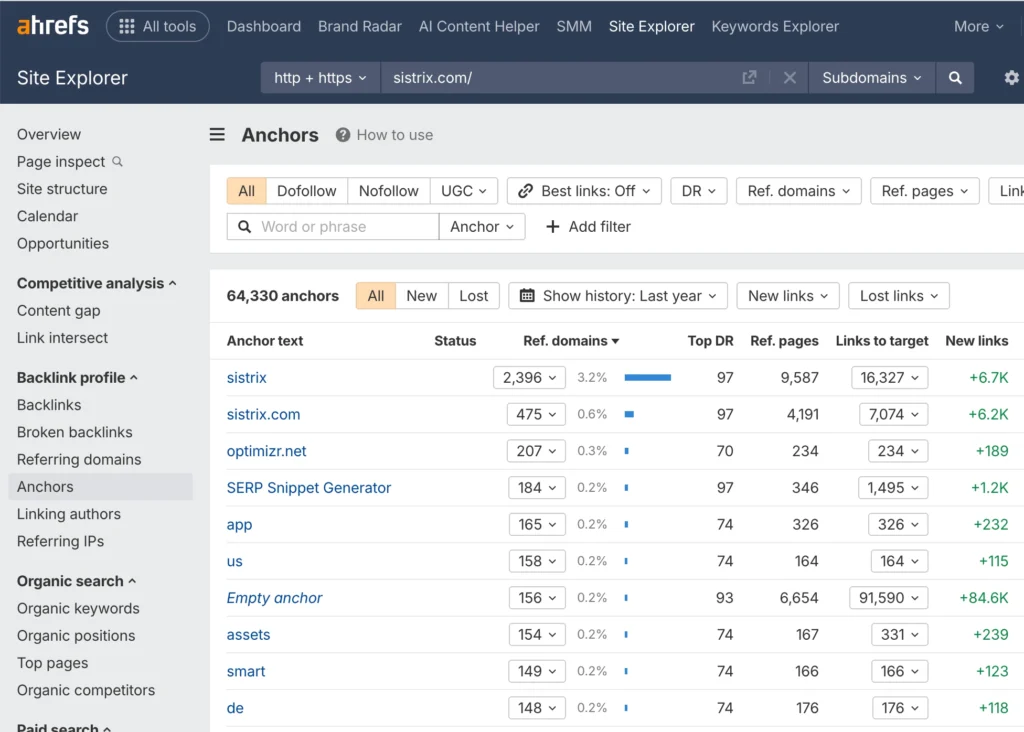Viewport: 1024px width, 732px height.
Task: Sort by Links to target column
Action: pos(882,341)
